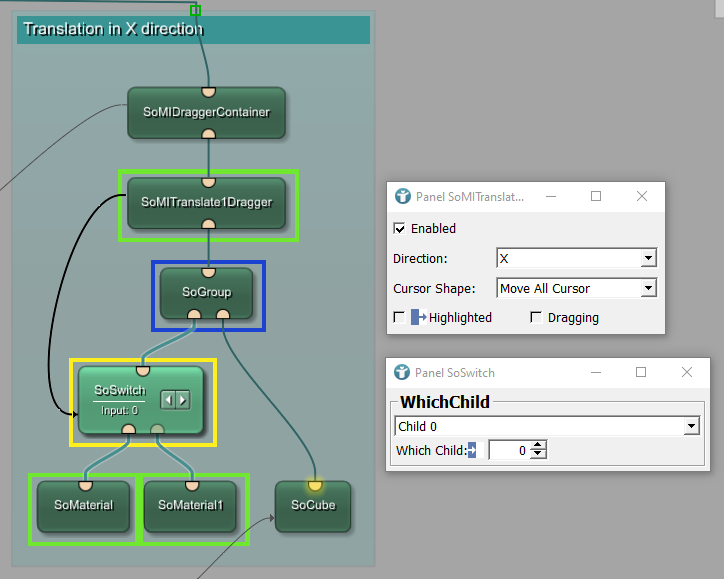Select the SoMaterial module node
Screen dimensions: 724x579
click(x=84, y=505)
